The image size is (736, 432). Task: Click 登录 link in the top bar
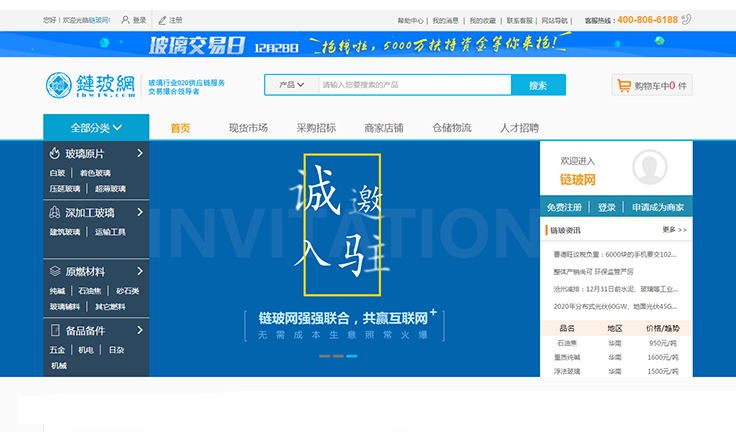click(x=139, y=20)
